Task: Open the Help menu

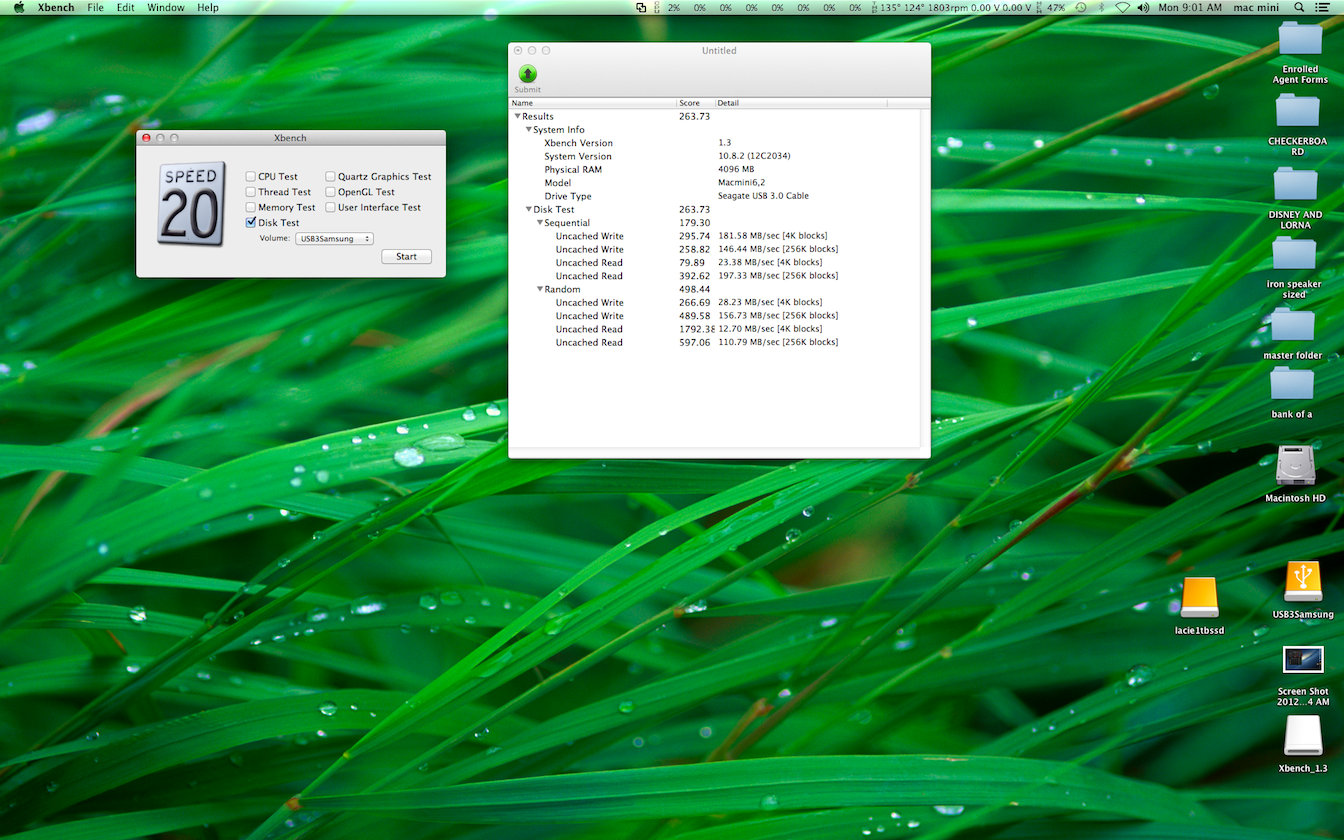Action: (208, 7)
